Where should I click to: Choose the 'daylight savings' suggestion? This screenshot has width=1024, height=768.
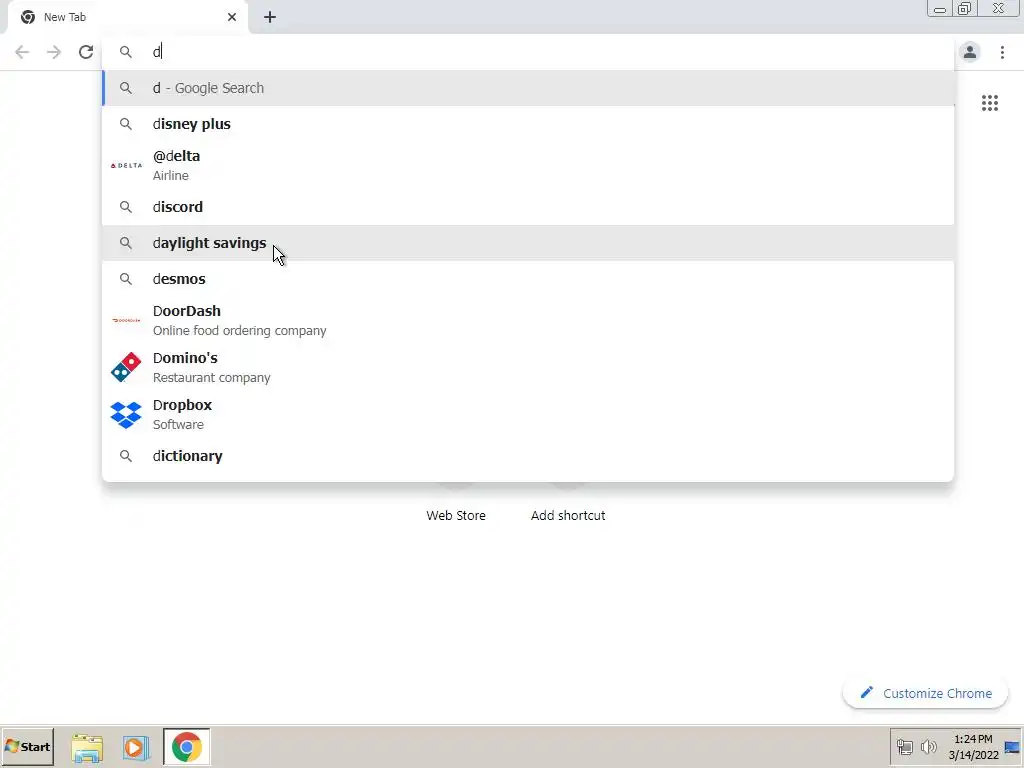tap(528, 243)
